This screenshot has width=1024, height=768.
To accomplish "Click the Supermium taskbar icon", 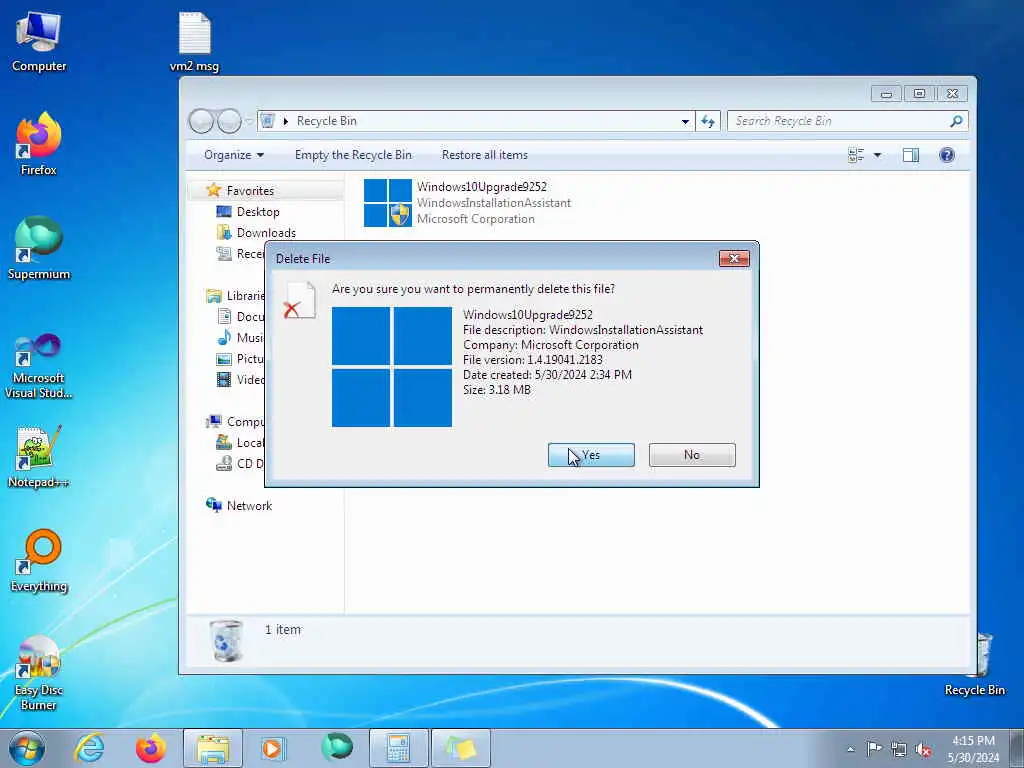I will (337, 747).
